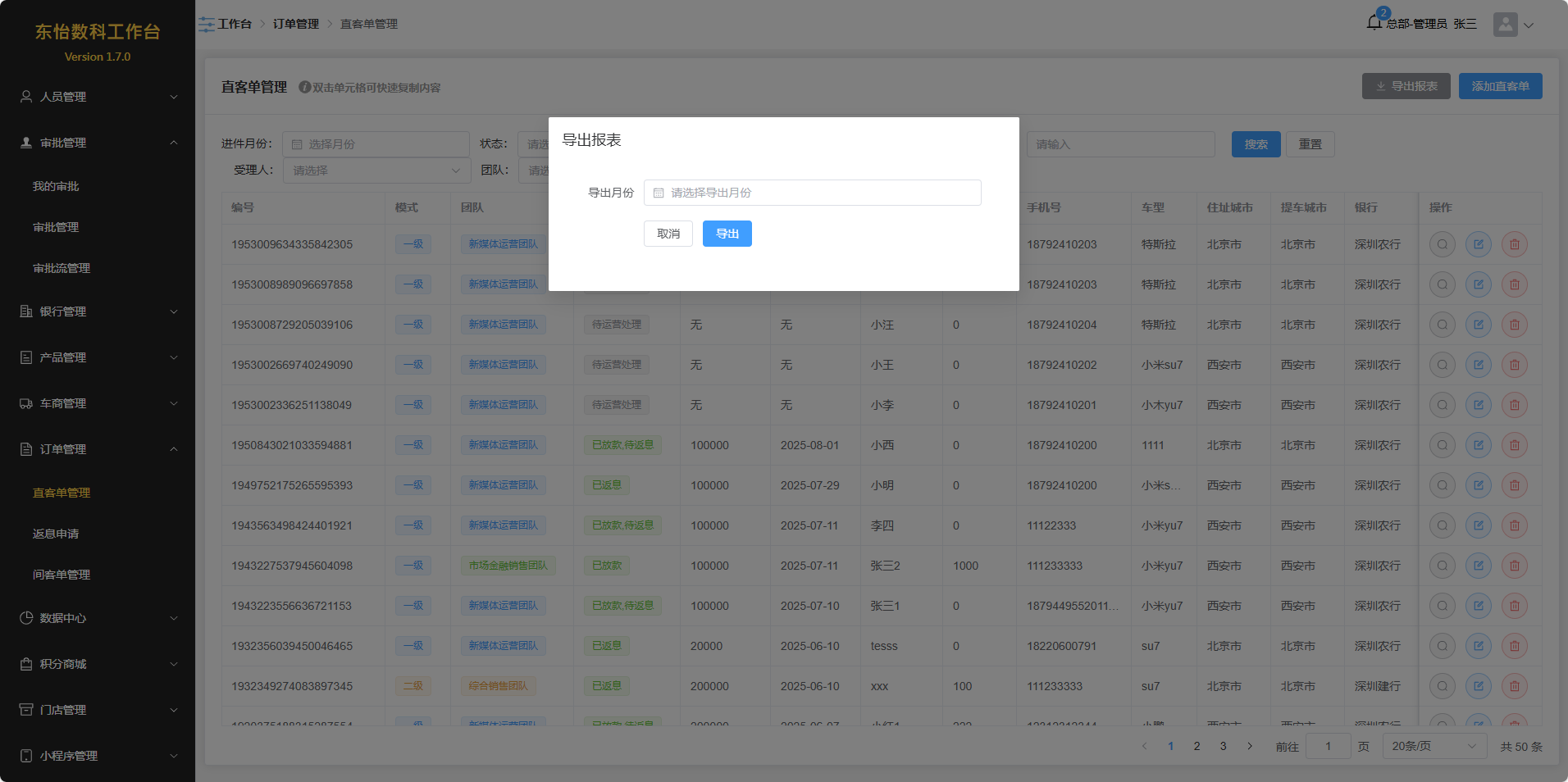The height and width of the screenshot is (782, 1568).
Task: Click the user avatar icon
Action: coord(1505,25)
